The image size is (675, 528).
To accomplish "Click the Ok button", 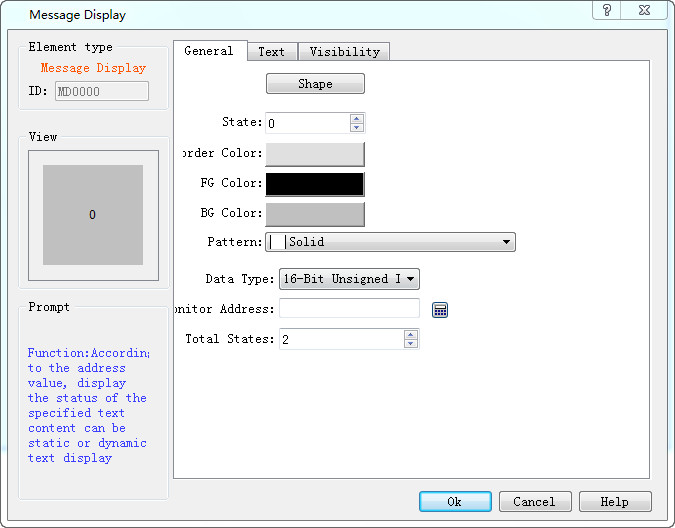I will pyautogui.click(x=455, y=502).
